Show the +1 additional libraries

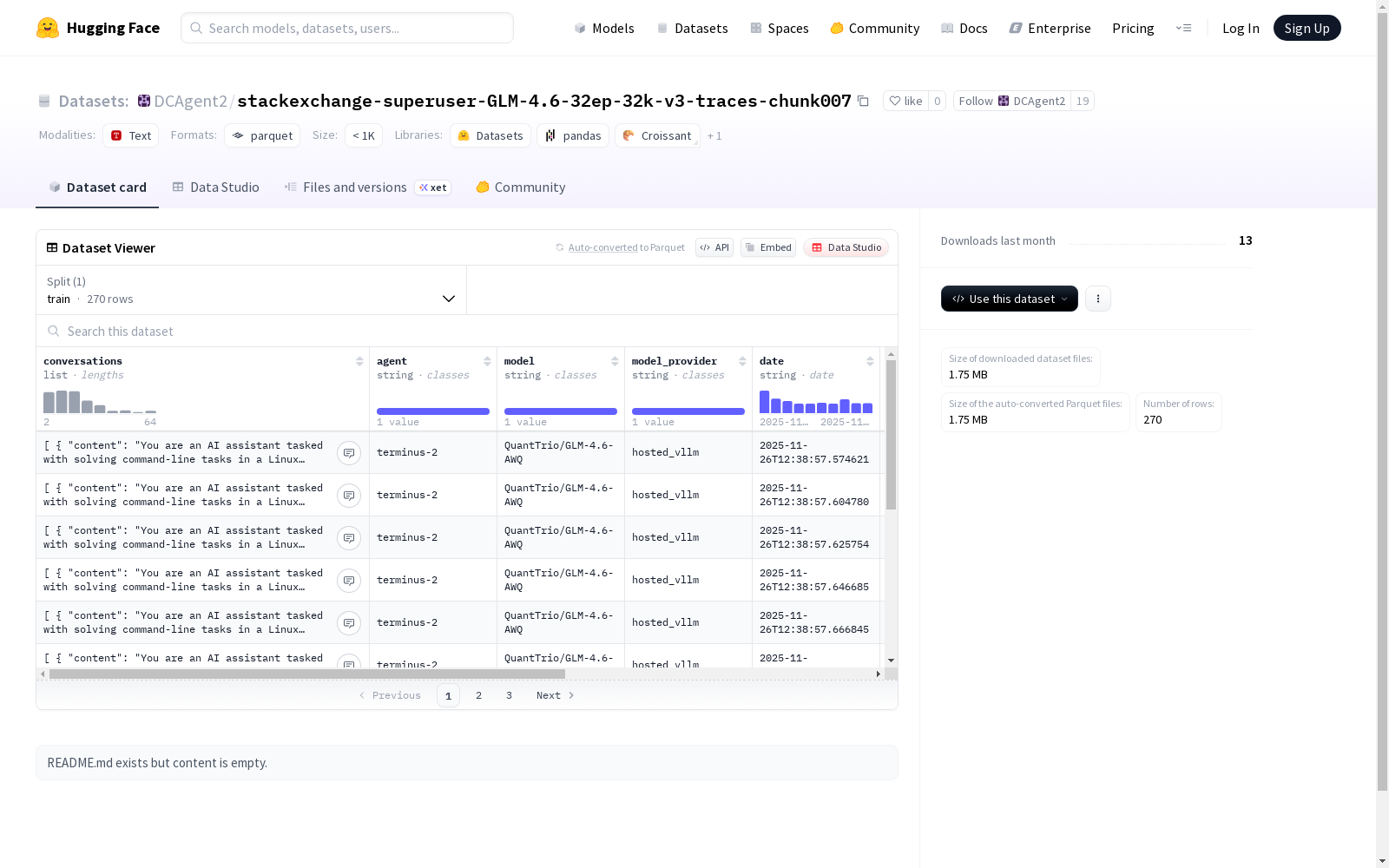pos(714,135)
